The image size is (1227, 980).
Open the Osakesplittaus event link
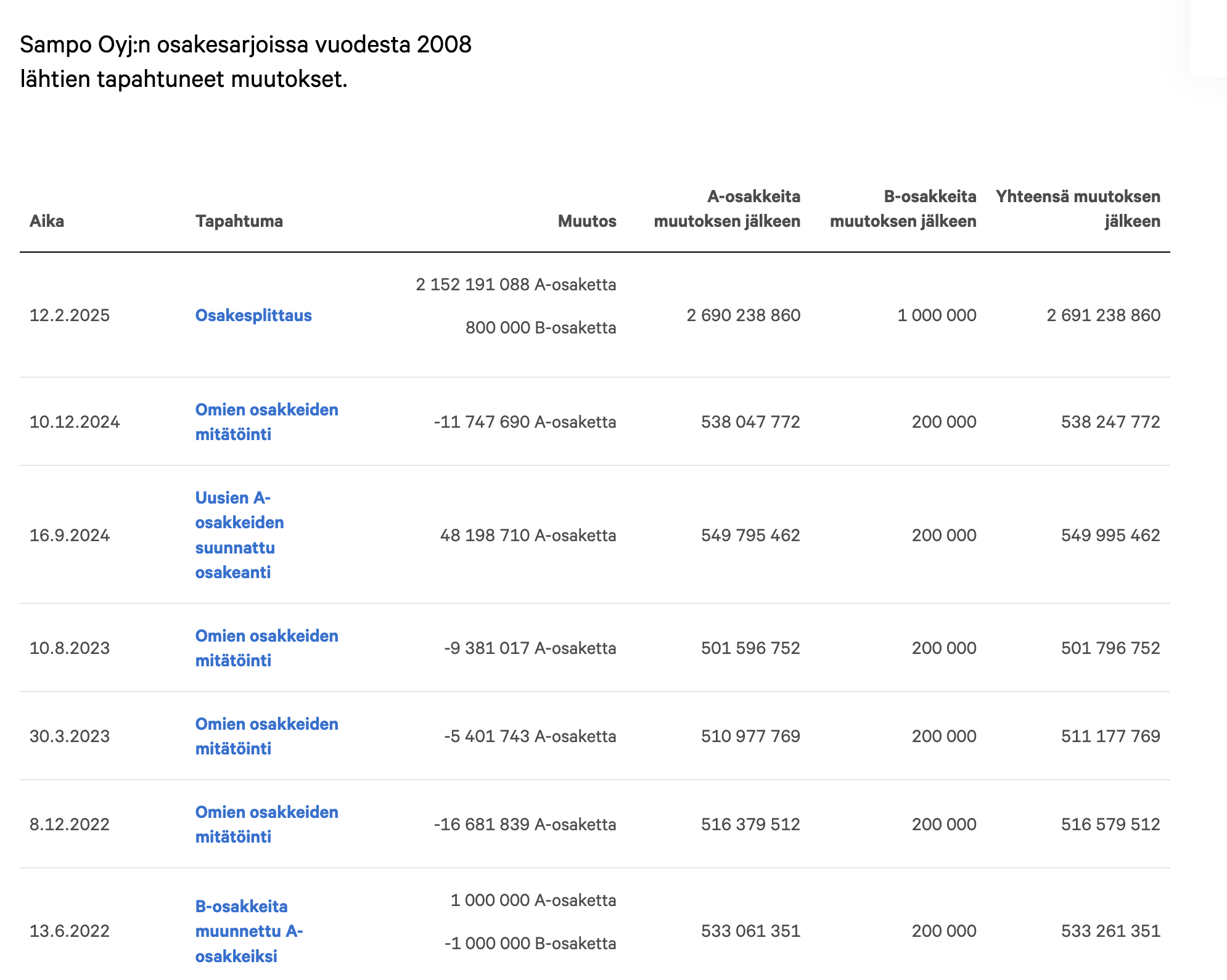click(253, 316)
